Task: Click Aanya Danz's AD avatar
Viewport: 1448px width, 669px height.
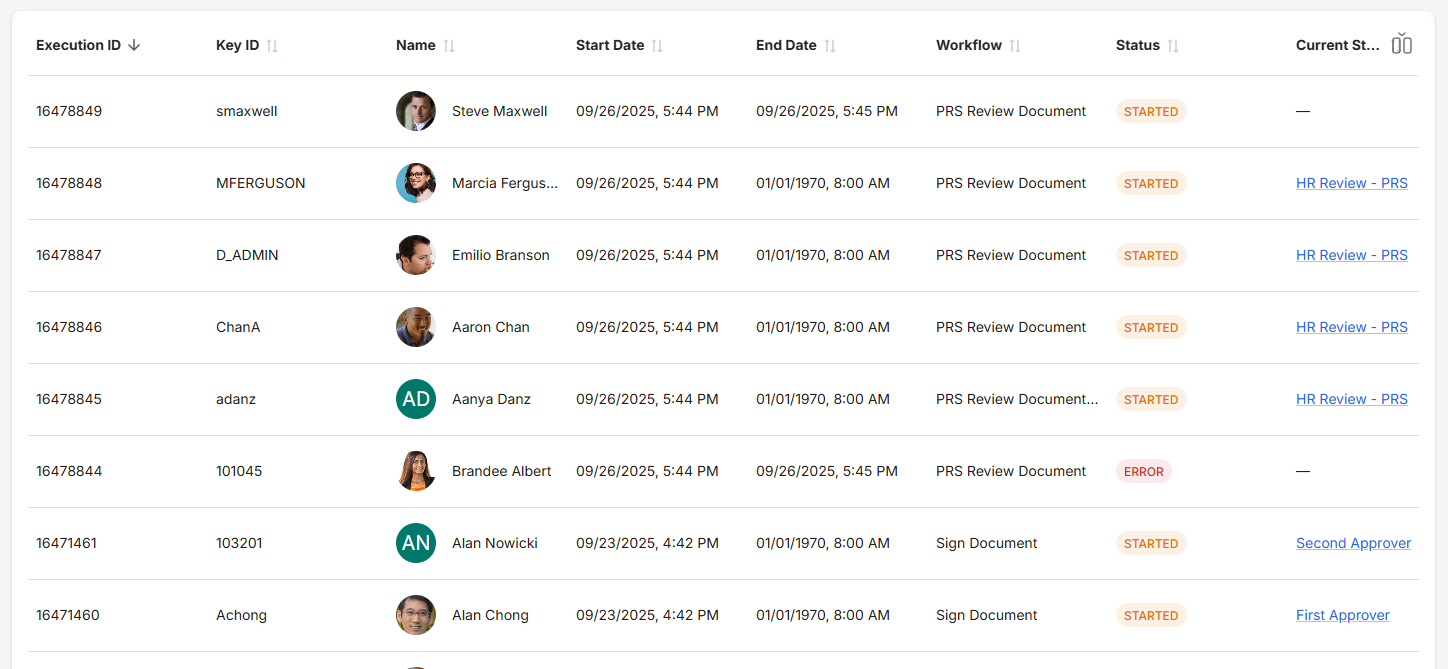Action: (416, 399)
